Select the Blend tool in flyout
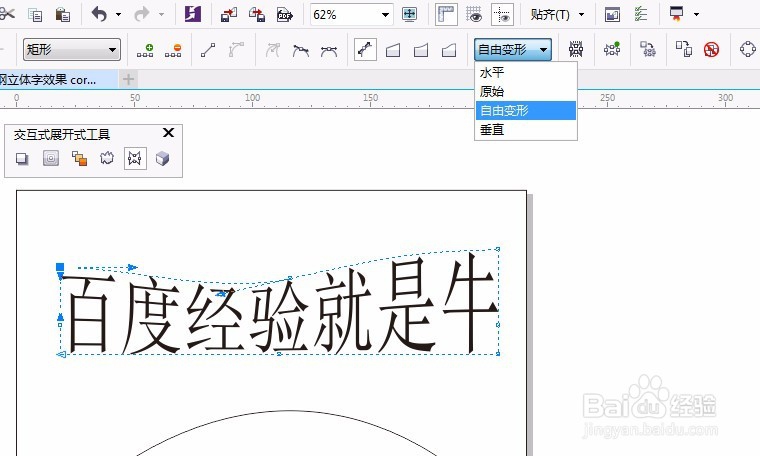Viewport: 760px width, 456px height. (79, 158)
